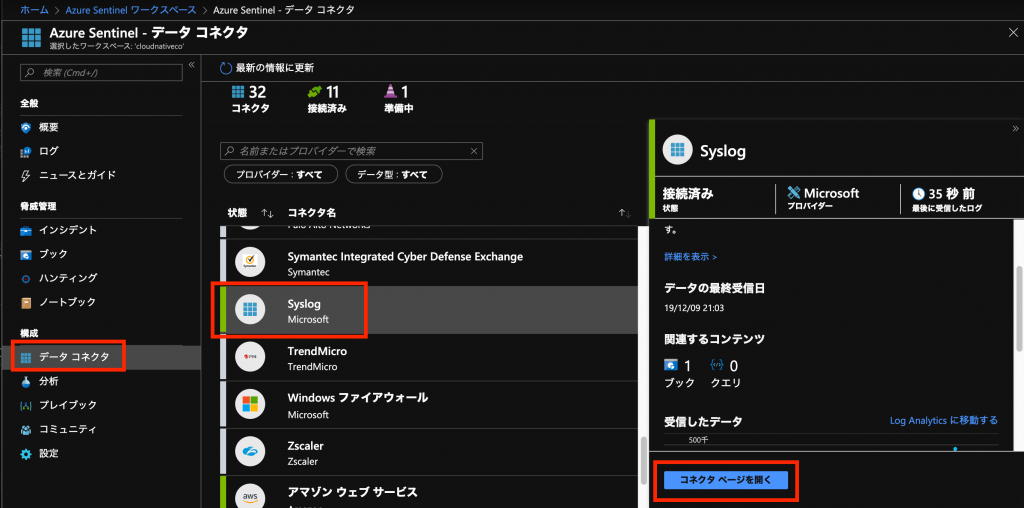Open the ブック workbook icon
This screenshot has height=508, width=1024.
pos(26,255)
